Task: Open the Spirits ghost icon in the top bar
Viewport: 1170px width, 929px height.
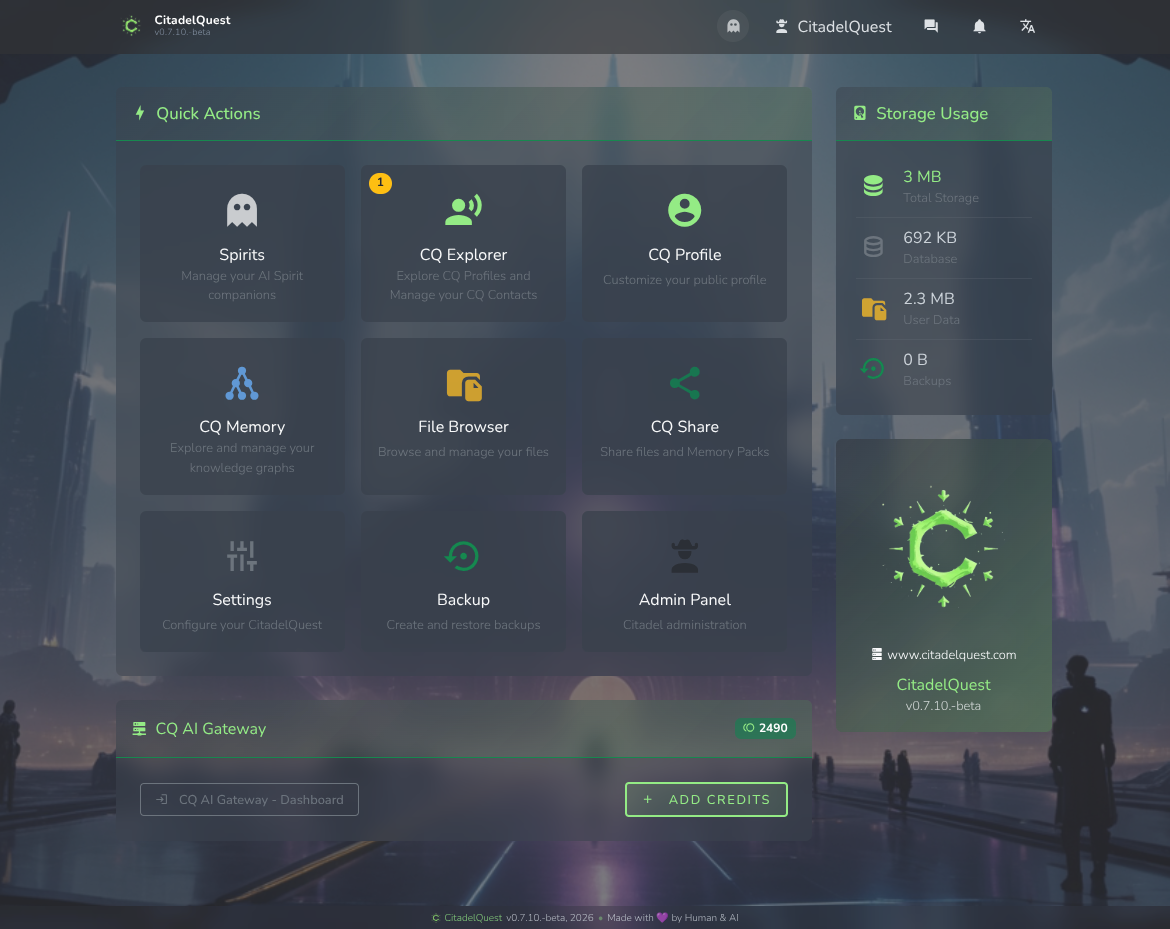Action: [x=733, y=25]
